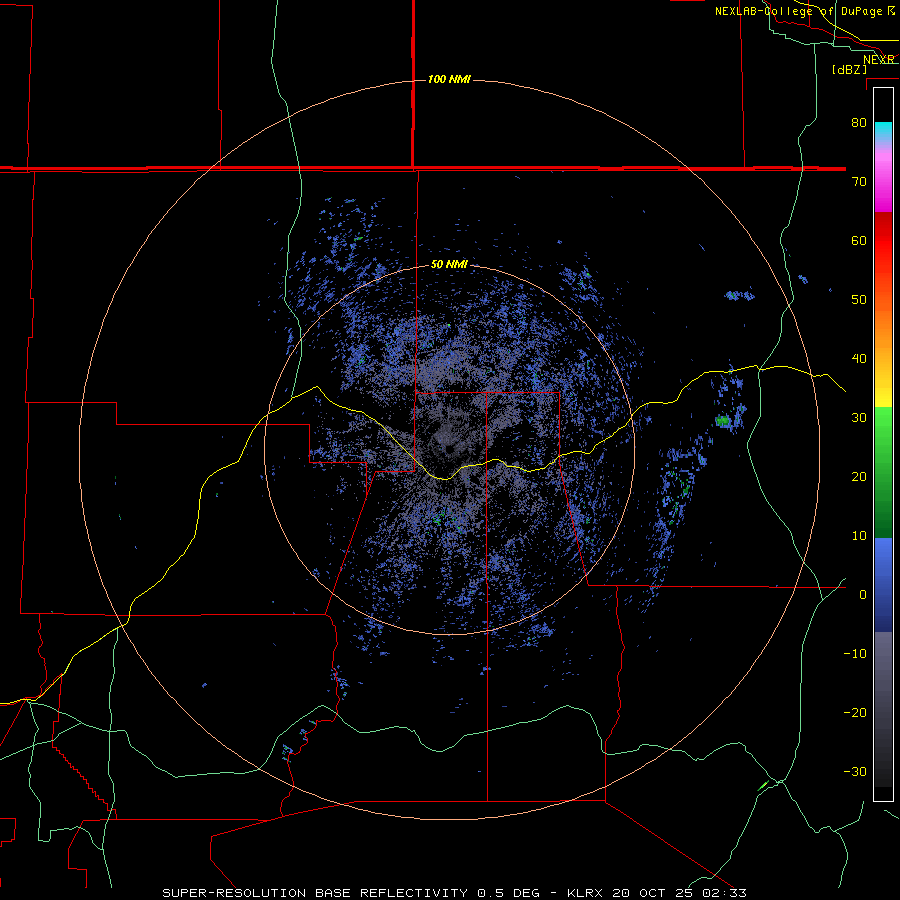Click the -20 value on color scale
Viewport: 900px width, 900px height.
(855, 712)
